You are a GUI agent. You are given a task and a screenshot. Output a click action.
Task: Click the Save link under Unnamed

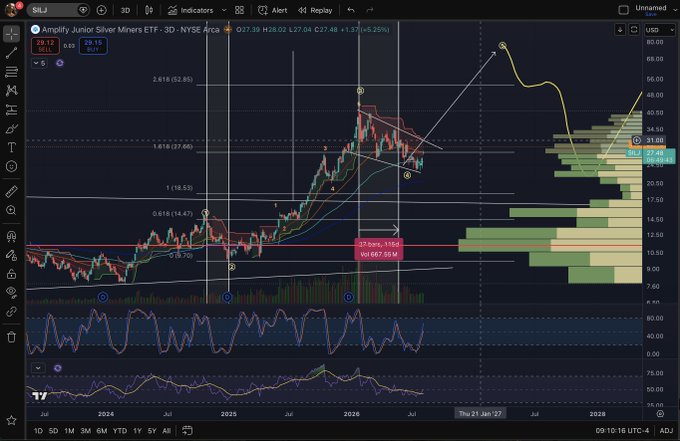click(x=651, y=14)
